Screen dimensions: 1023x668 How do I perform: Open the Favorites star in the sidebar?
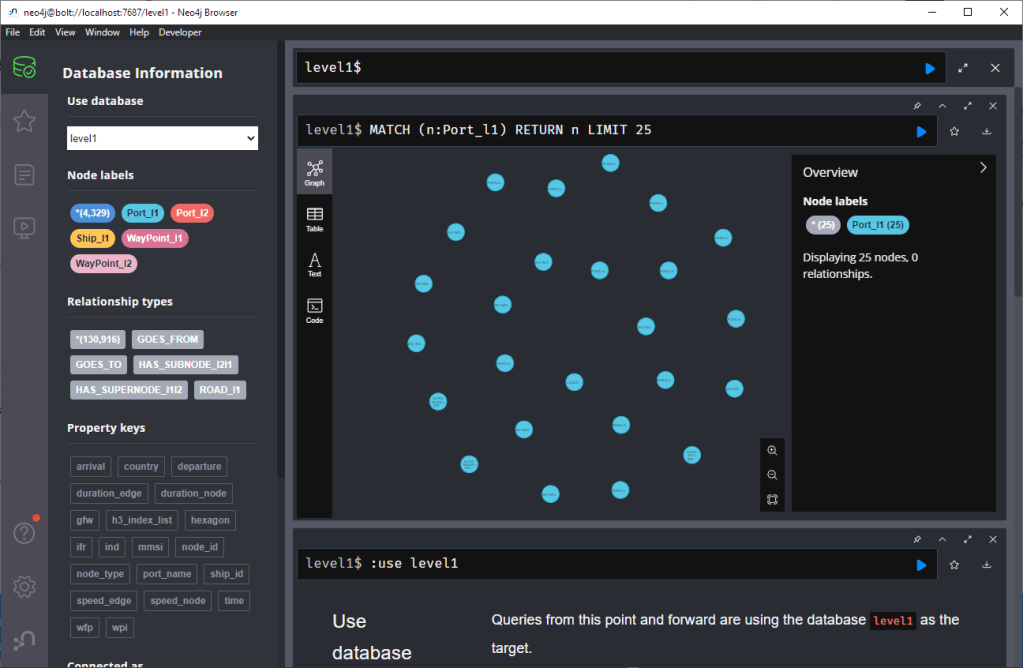(24, 121)
